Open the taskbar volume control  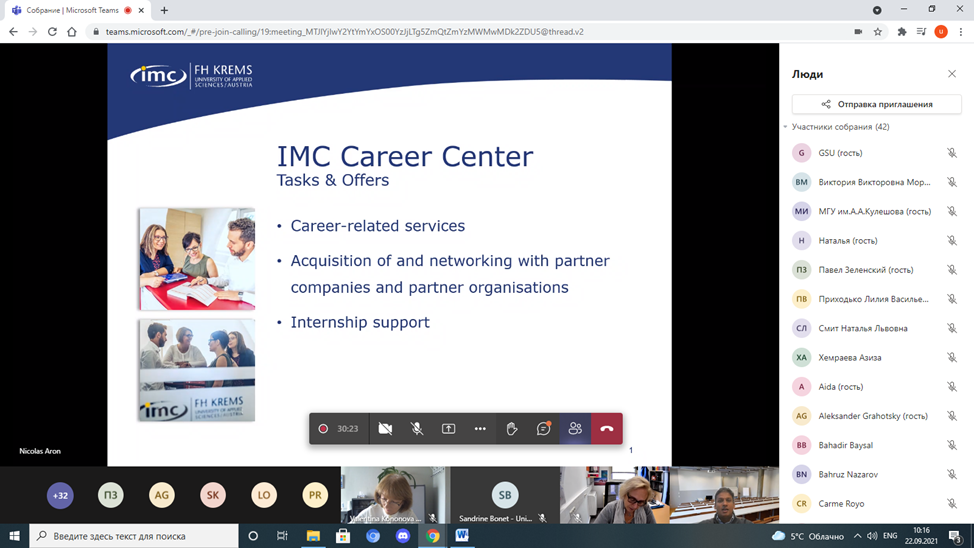872,536
